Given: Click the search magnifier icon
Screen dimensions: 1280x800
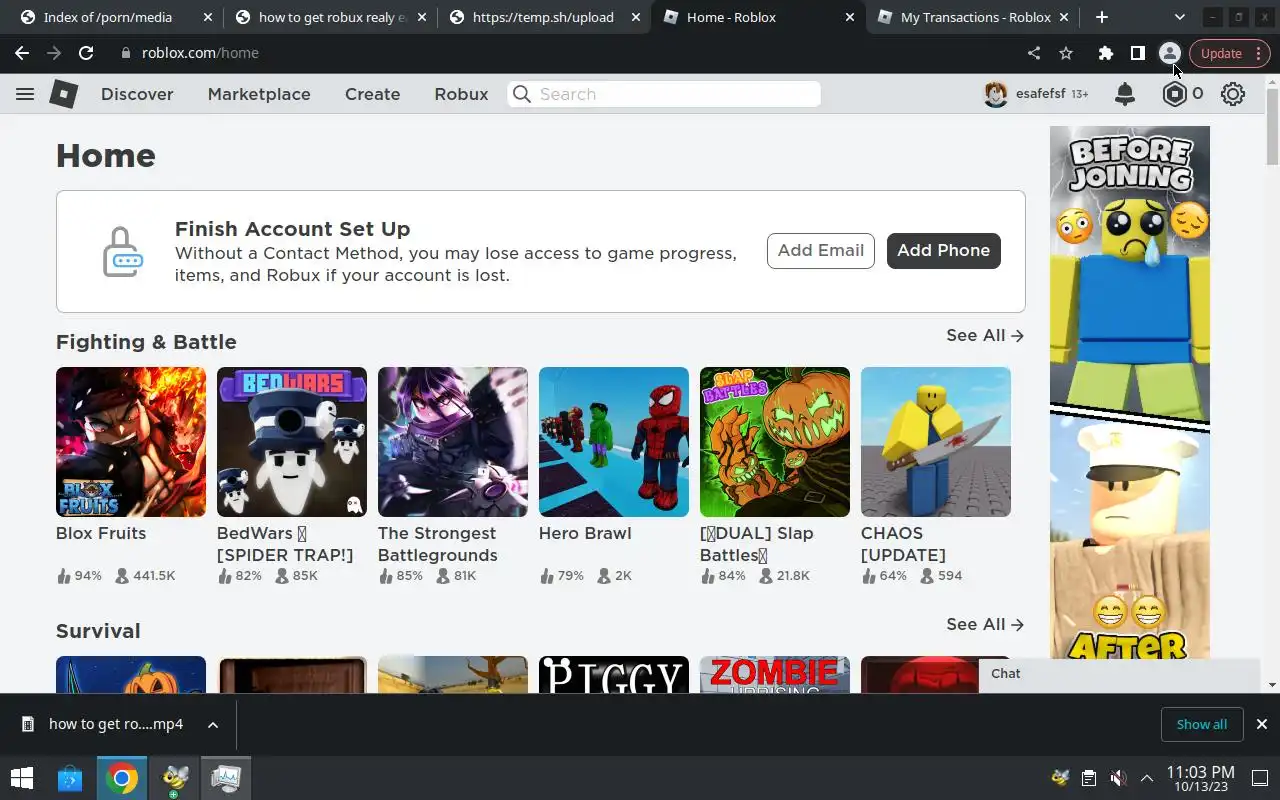Looking at the screenshot, I should (521, 94).
